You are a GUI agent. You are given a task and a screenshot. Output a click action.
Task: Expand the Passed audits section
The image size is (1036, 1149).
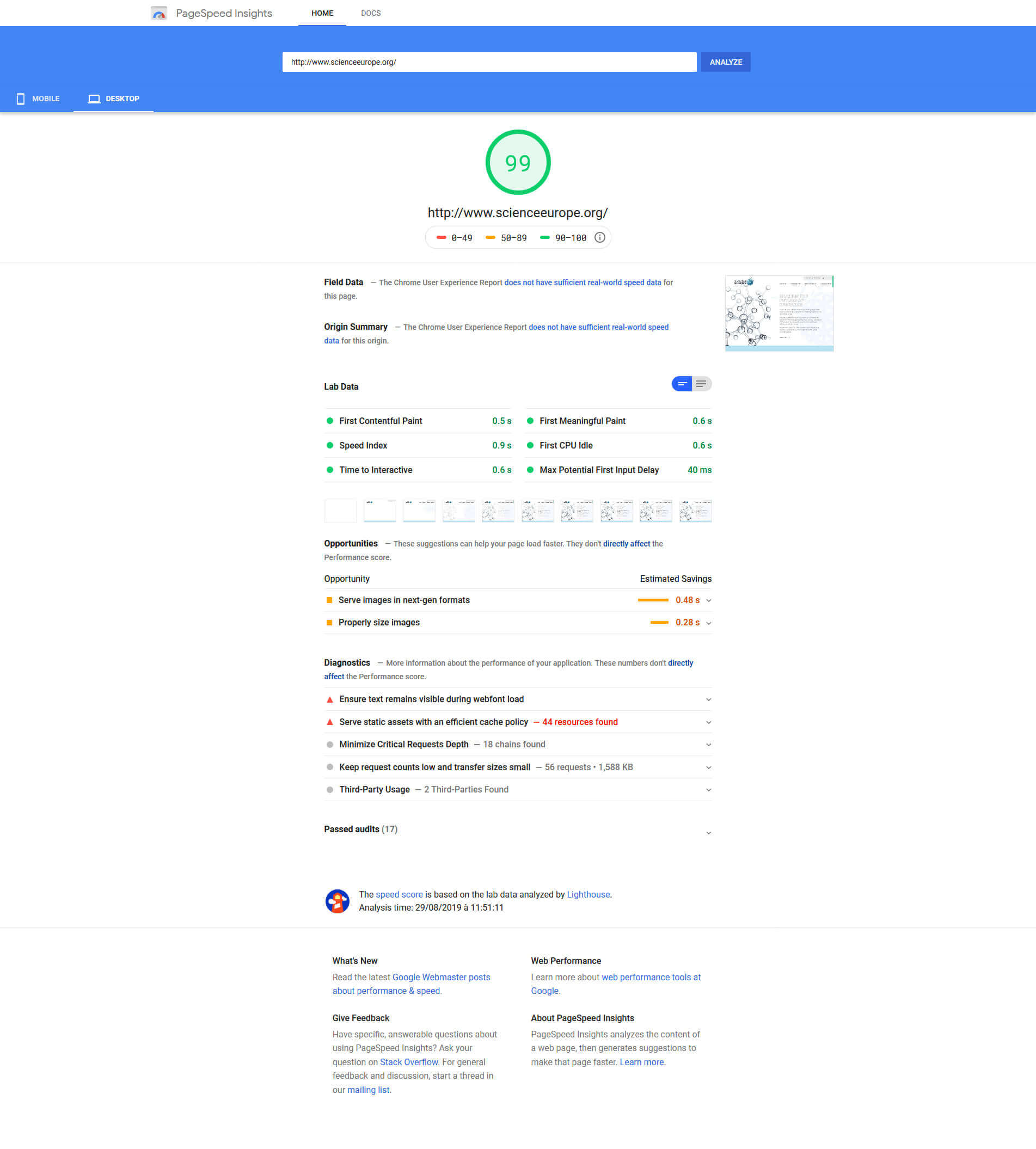pyautogui.click(x=708, y=832)
